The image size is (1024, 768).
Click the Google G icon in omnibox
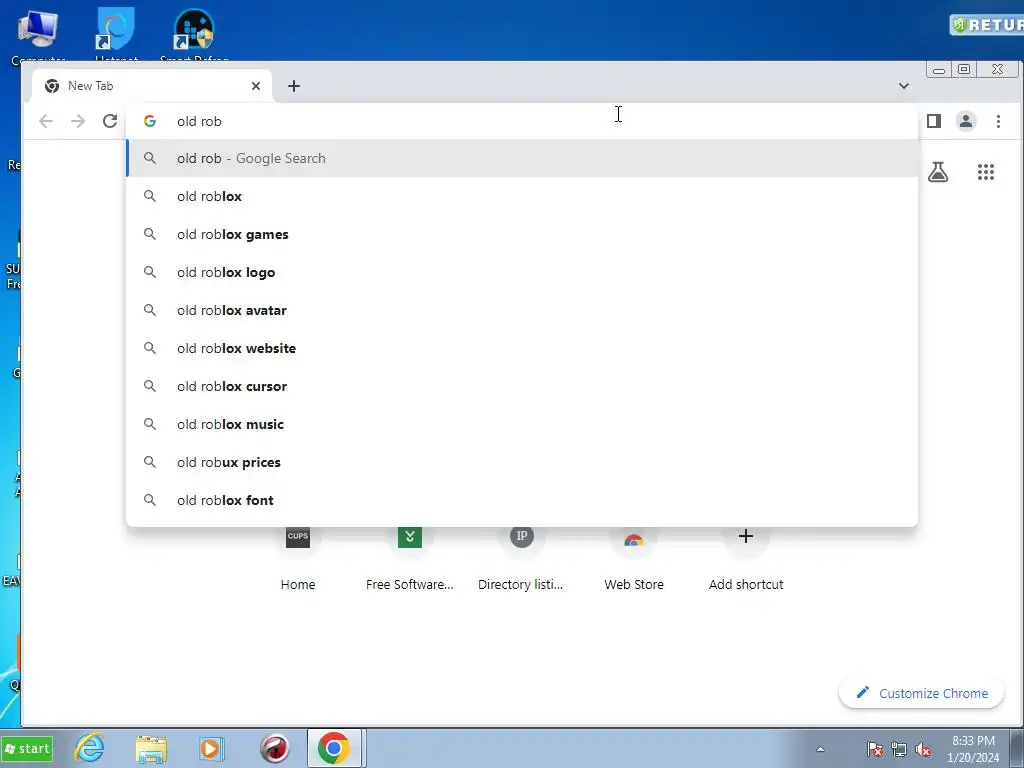(150, 121)
